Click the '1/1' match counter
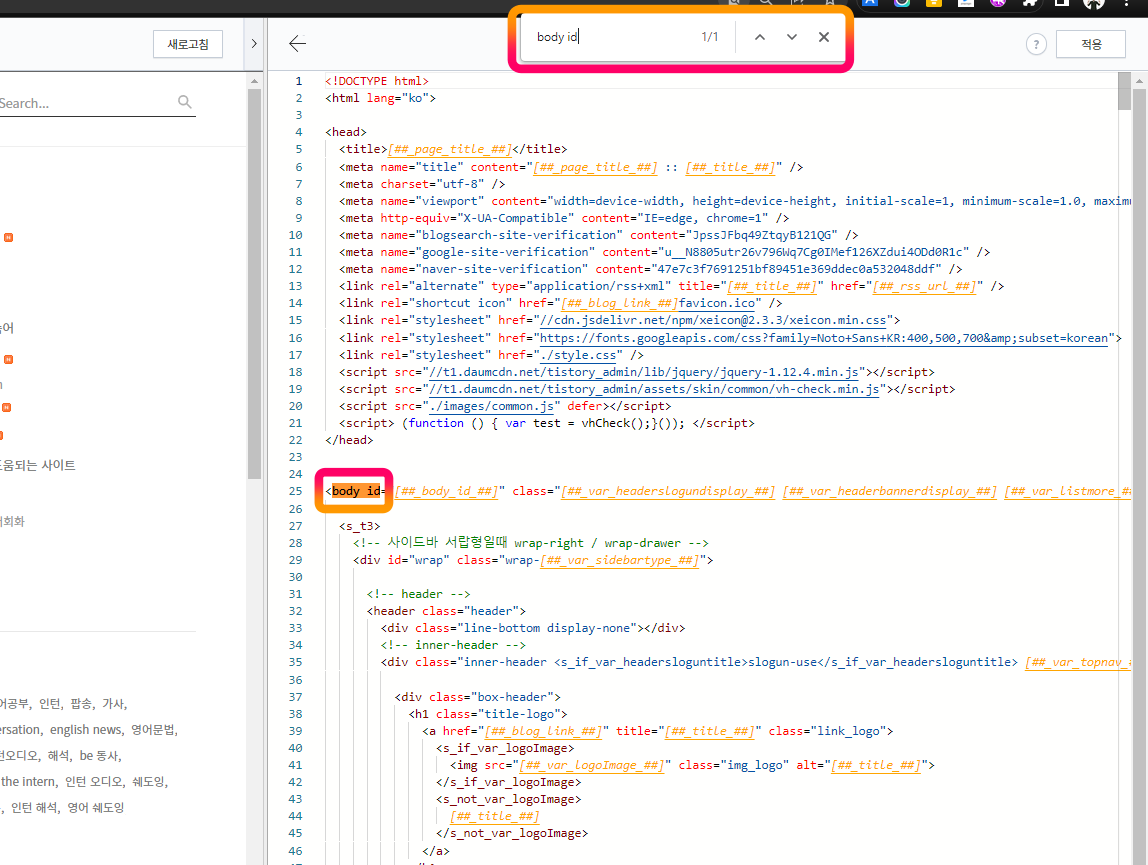The image size is (1148, 865). coord(709,37)
